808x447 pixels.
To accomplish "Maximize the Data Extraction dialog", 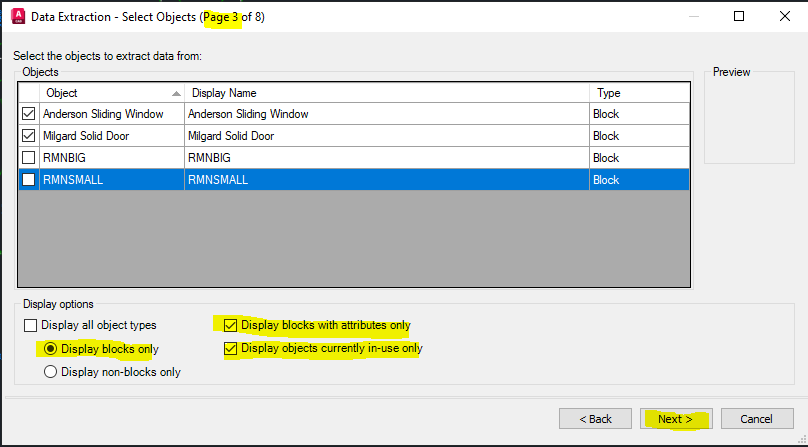I will coord(739,16).
